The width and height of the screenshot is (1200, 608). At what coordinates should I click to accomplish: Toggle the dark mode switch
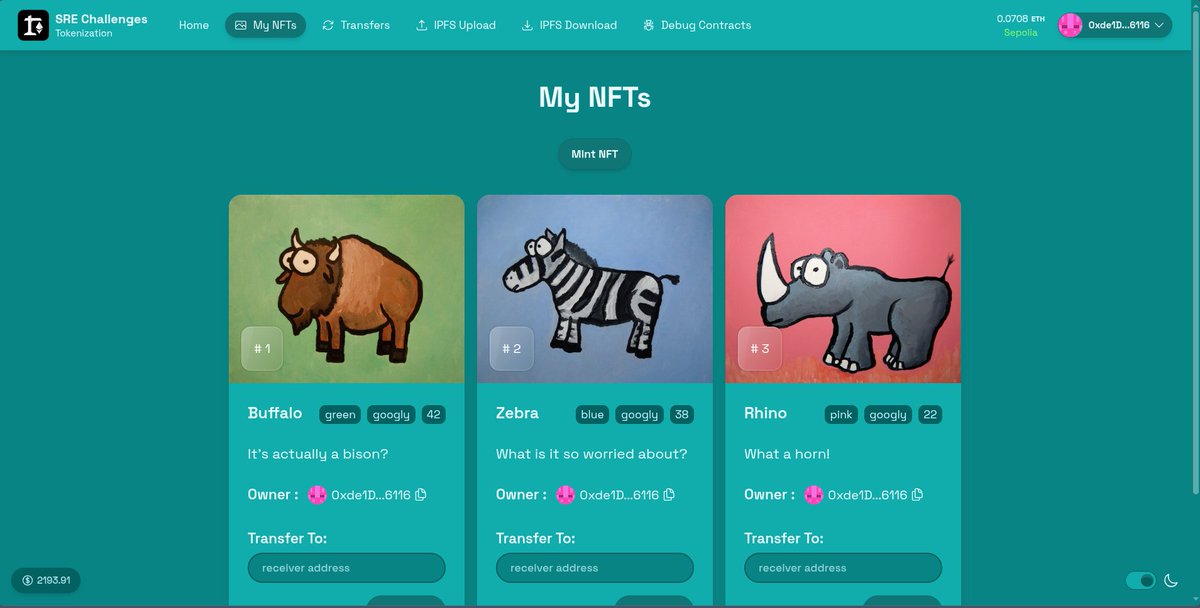[x=1140, y=580]
